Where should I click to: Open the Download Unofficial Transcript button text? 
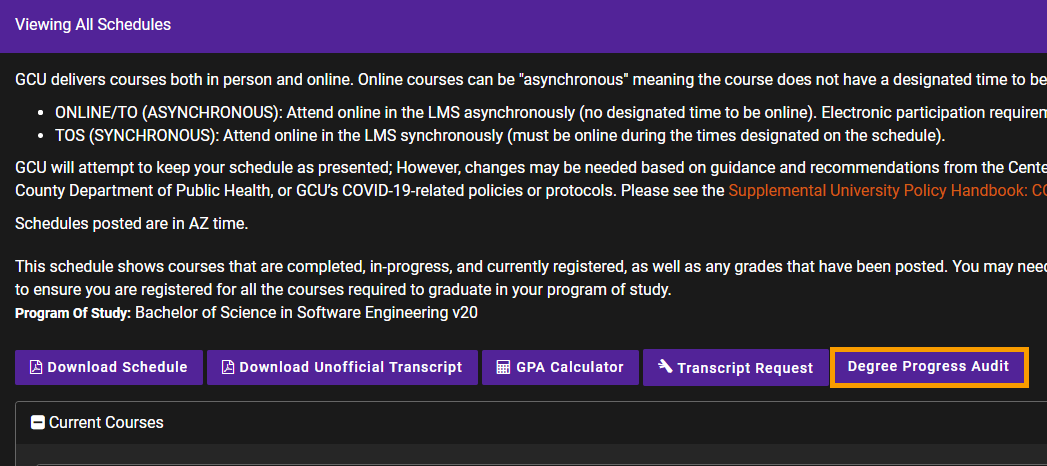point(351,367)
